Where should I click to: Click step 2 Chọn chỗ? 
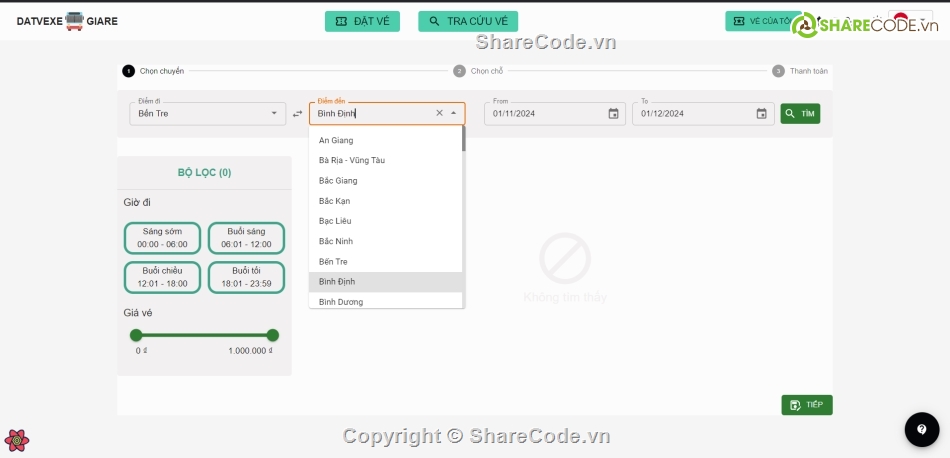pos(479,71)
